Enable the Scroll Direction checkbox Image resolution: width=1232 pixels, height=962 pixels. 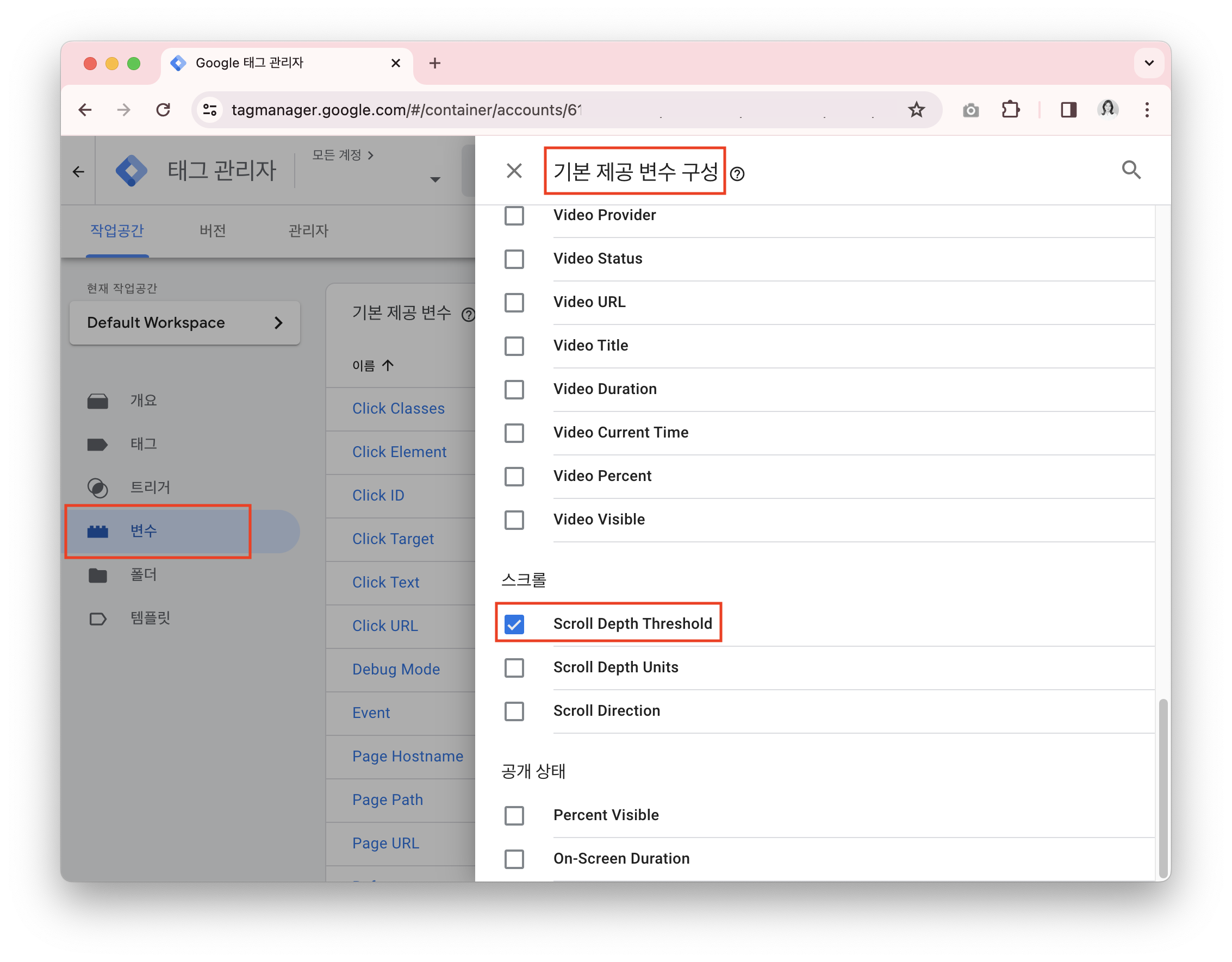[x=514, y=711]
